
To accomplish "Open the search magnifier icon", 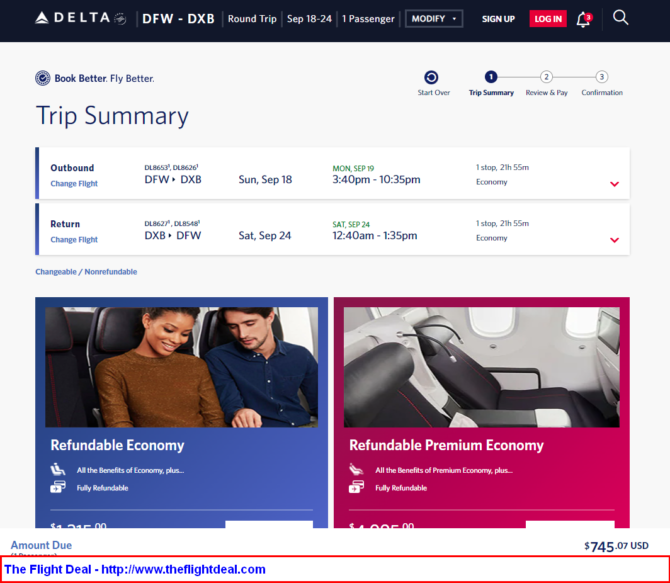I will (x=620, y=18).
